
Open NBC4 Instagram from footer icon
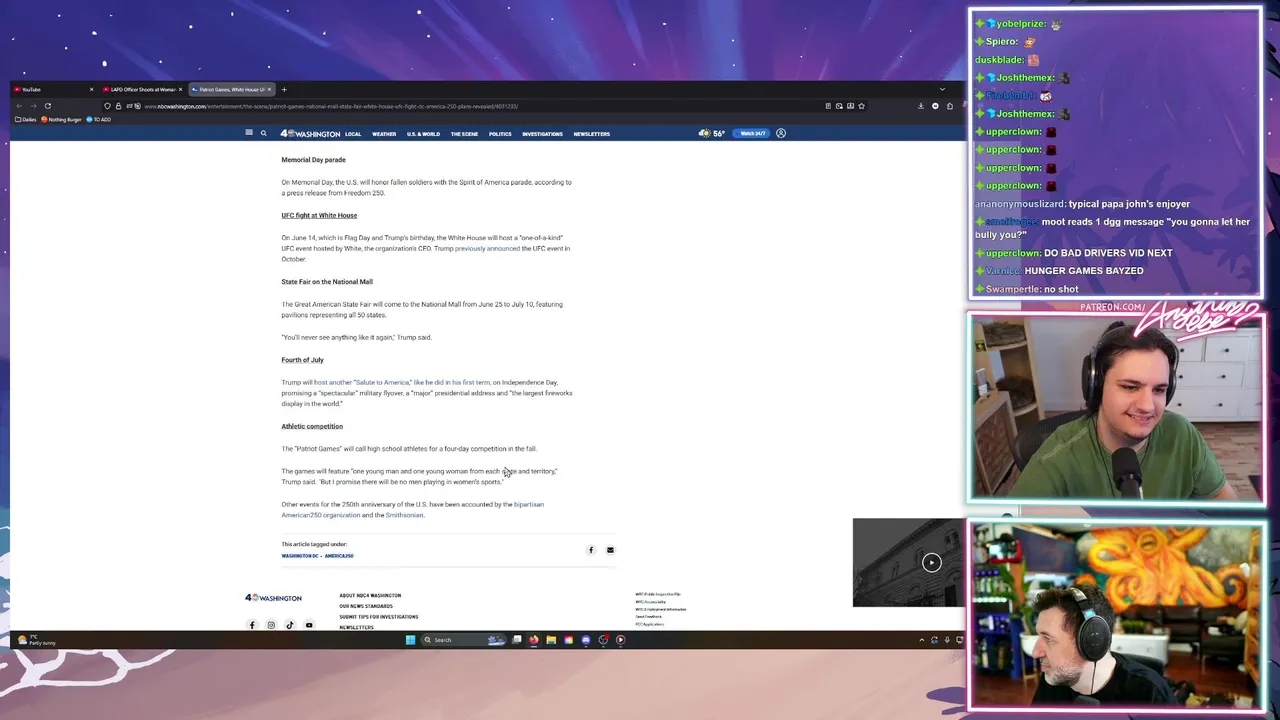point(271,625)
